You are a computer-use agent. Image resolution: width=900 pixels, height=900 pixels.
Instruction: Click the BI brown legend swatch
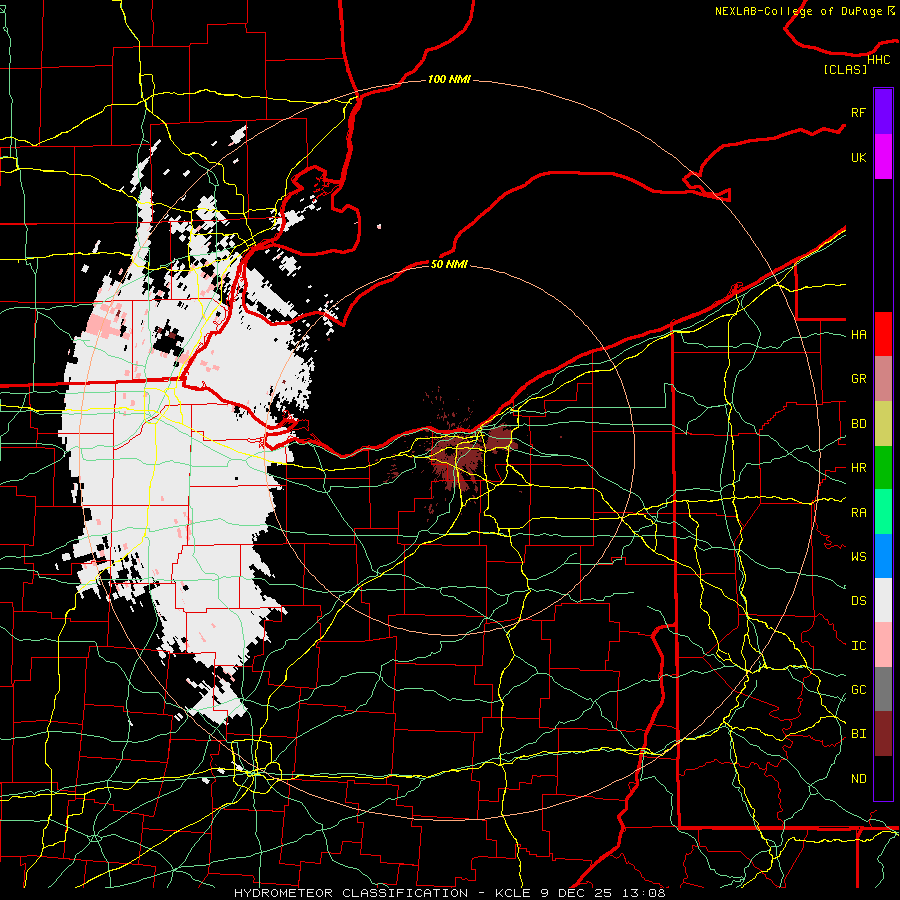coord(883,734)
